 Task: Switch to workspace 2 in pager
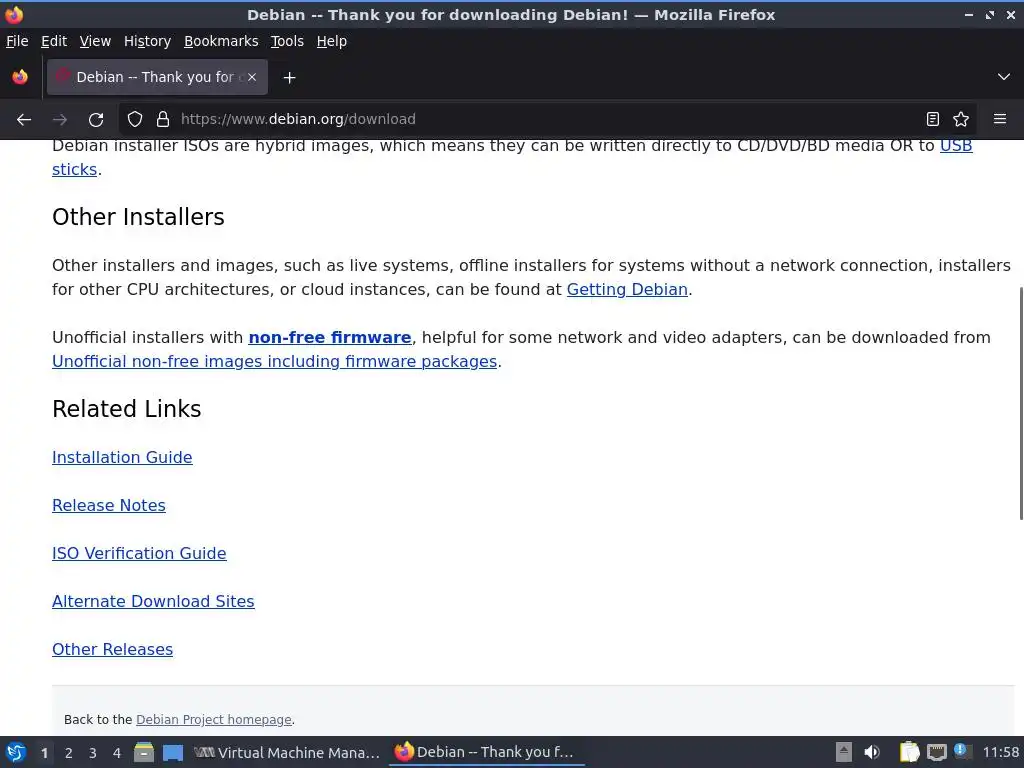click(x=69, y=753)
